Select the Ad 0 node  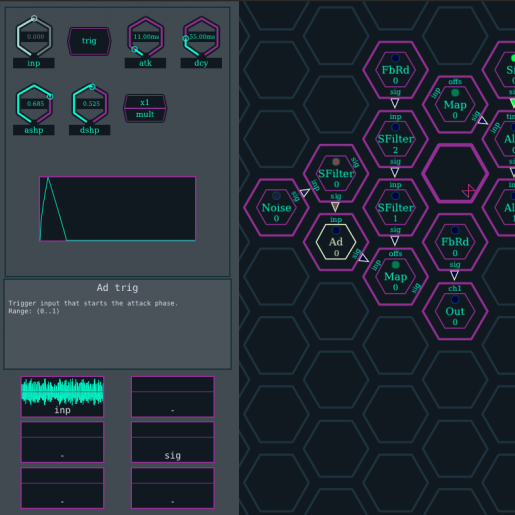[x=336, y=242]
